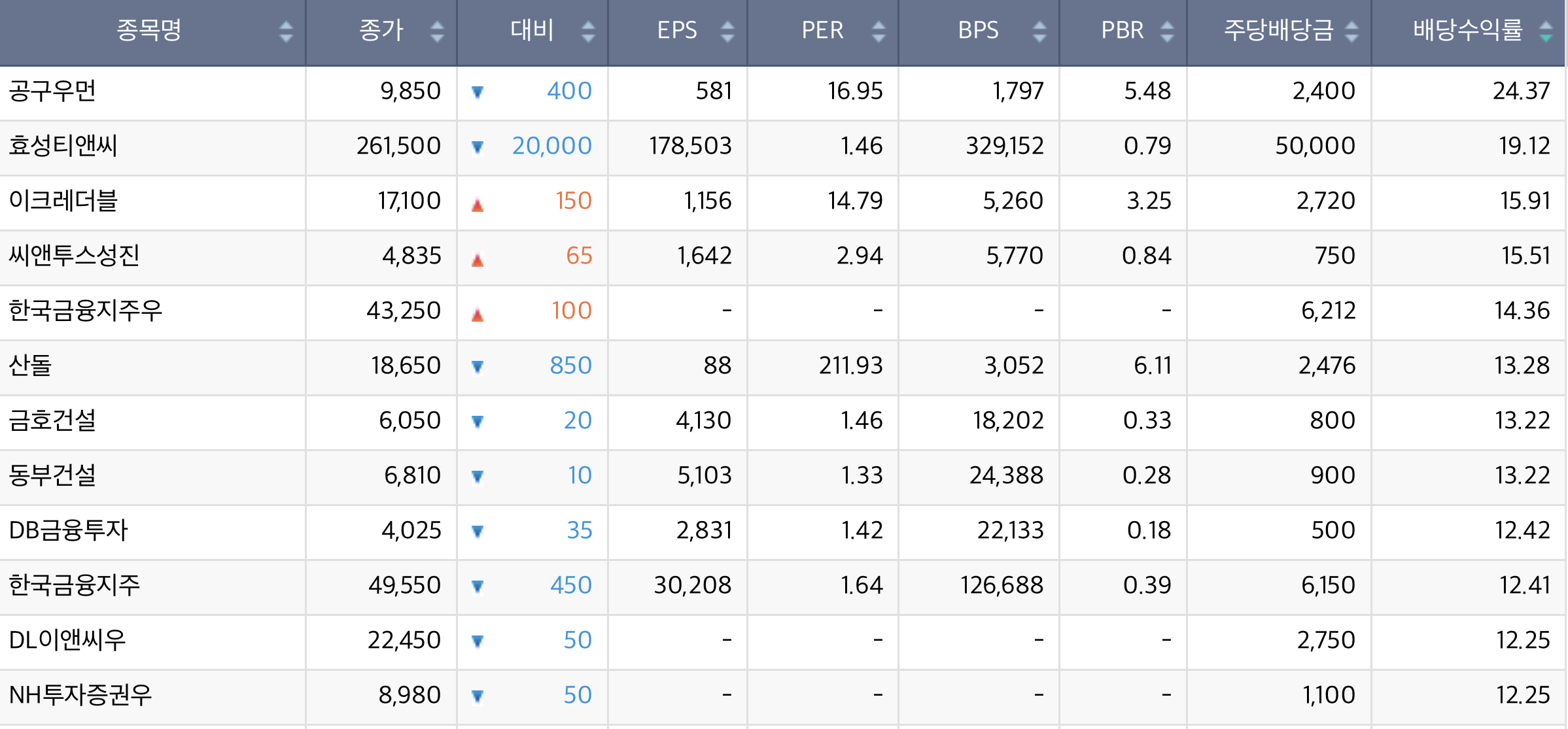Image resolution: width=1568 pixels, height=729 pixels.
Task: Select stock name 한국금융지주
Action: tap(75, 585)
